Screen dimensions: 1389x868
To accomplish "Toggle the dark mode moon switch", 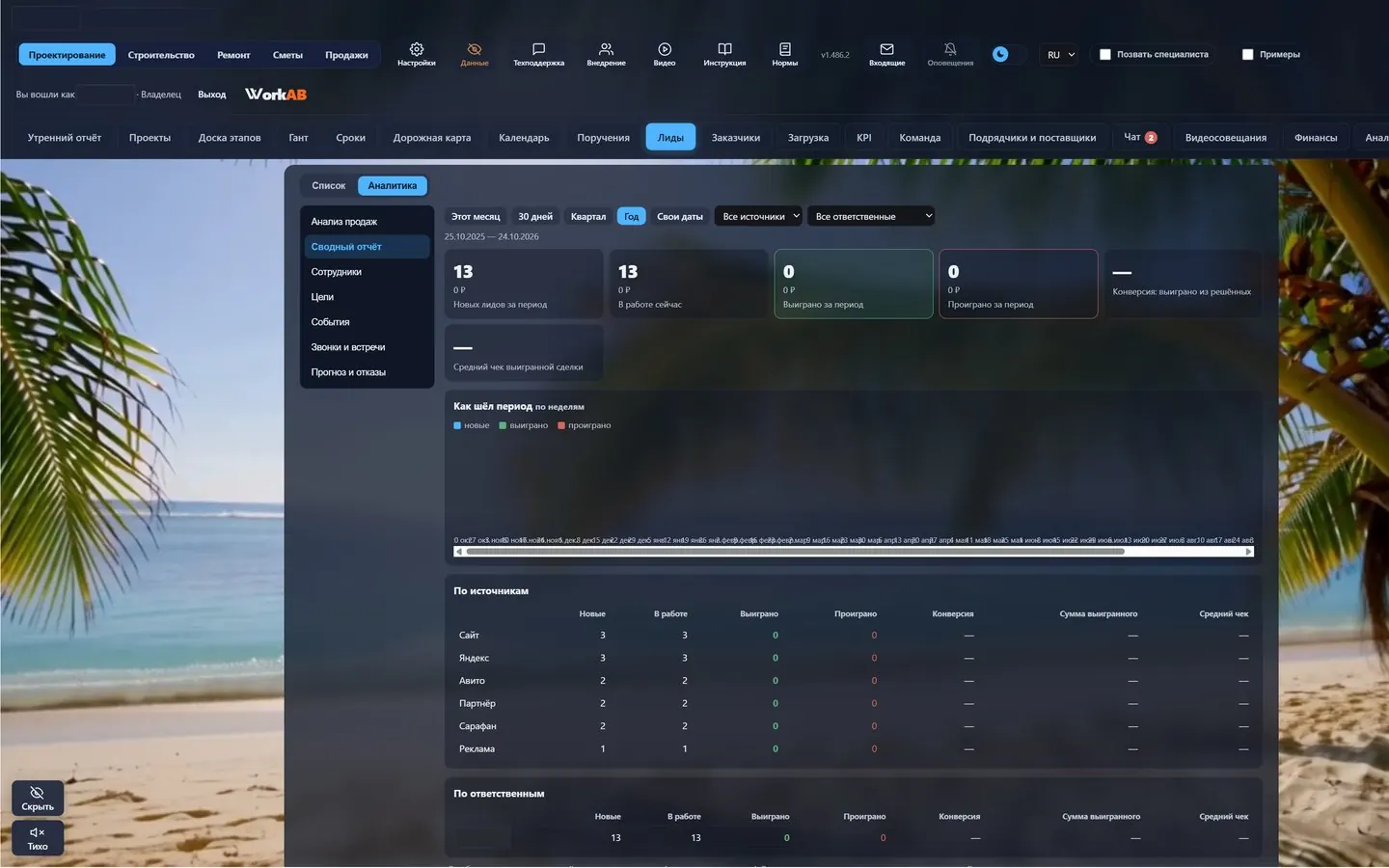I will (1008, 54).
